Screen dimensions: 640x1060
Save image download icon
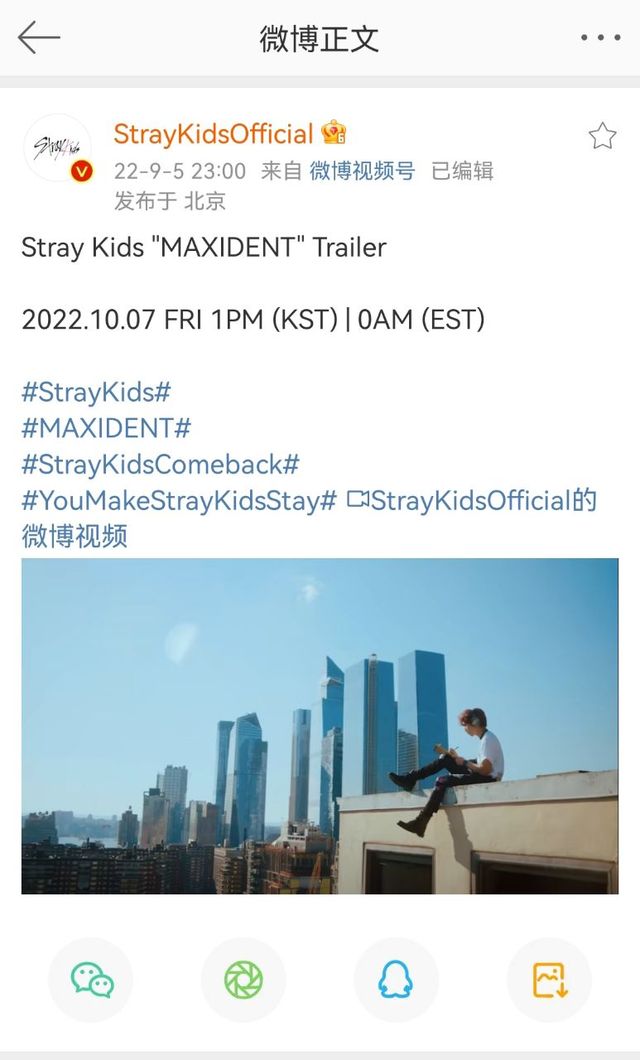[549, 980]
